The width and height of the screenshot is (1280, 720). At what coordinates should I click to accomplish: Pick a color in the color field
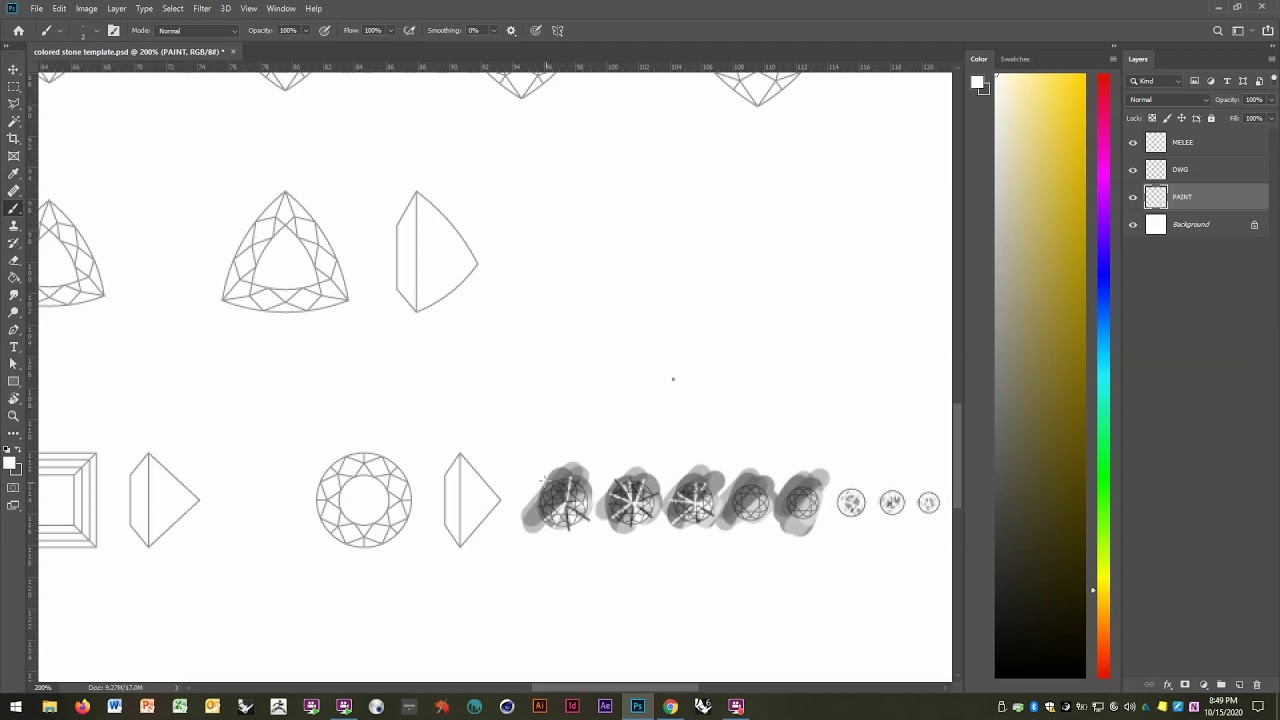pos(1040,375)
